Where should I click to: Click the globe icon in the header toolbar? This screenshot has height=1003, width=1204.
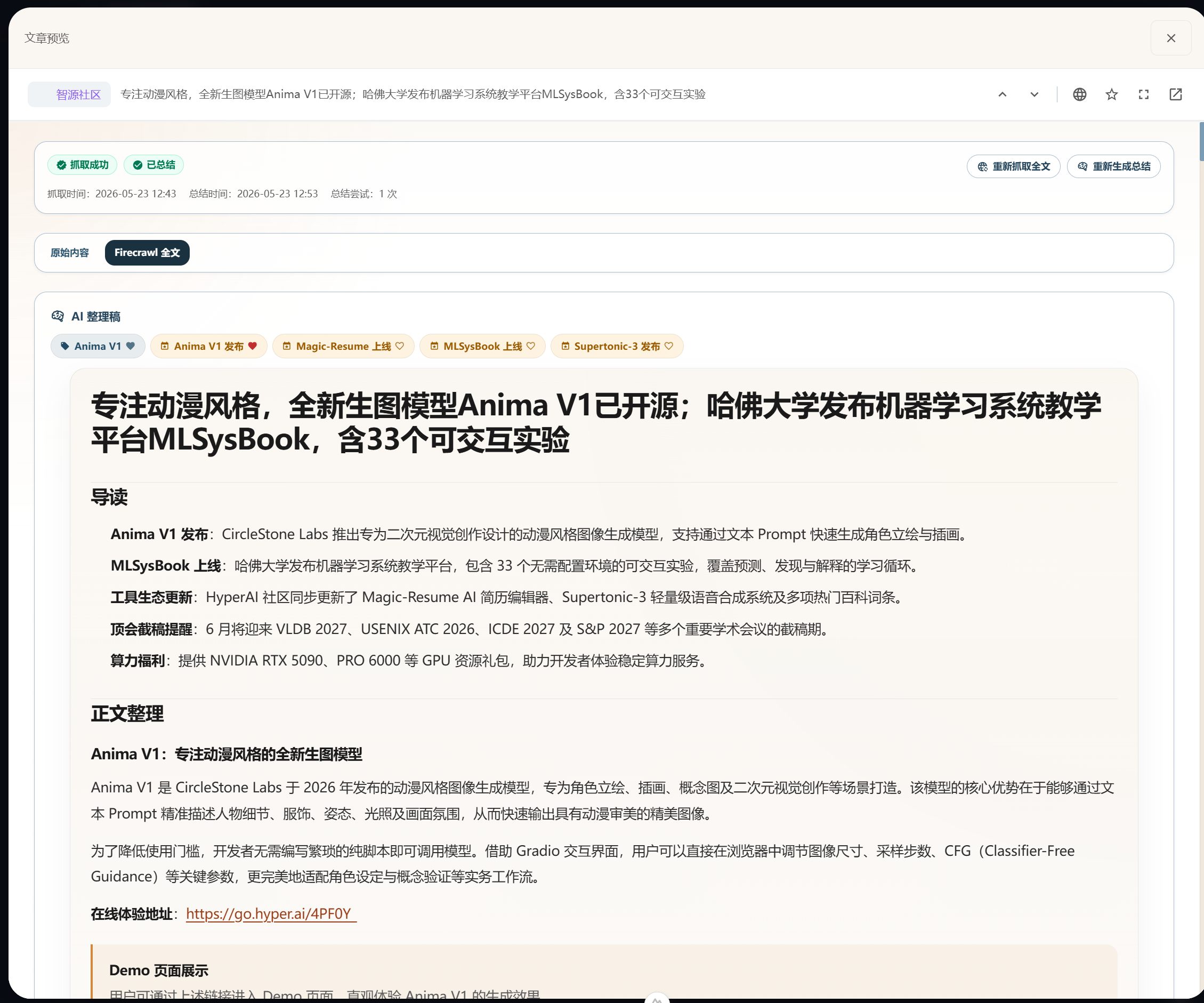[x=1080, y=94]
